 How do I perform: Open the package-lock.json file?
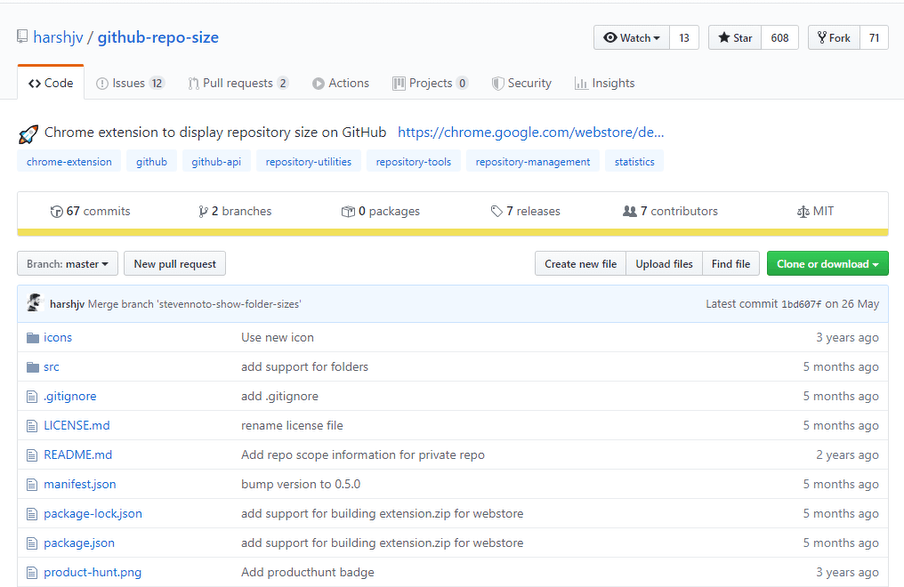[x=93, y=514]
